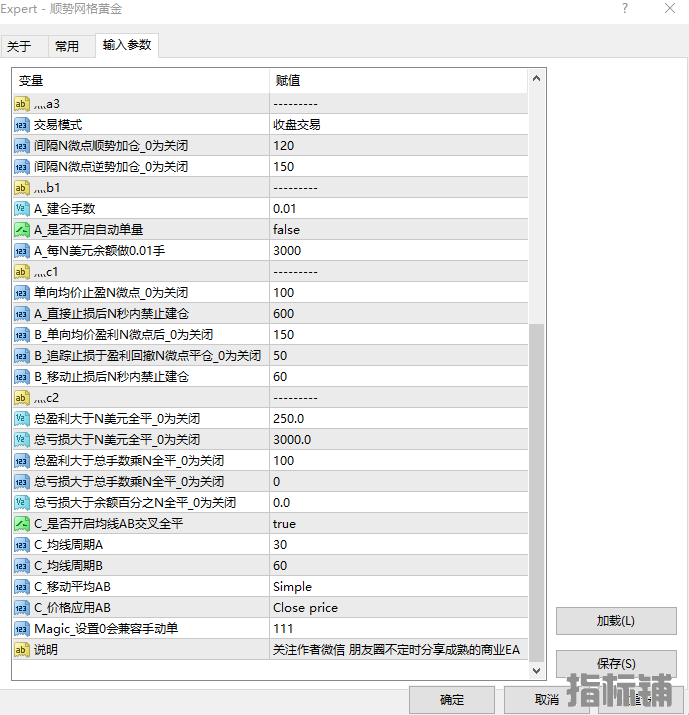Click the scrollbar down arrow
689x715 pixels.
click(x=537, y=671)
